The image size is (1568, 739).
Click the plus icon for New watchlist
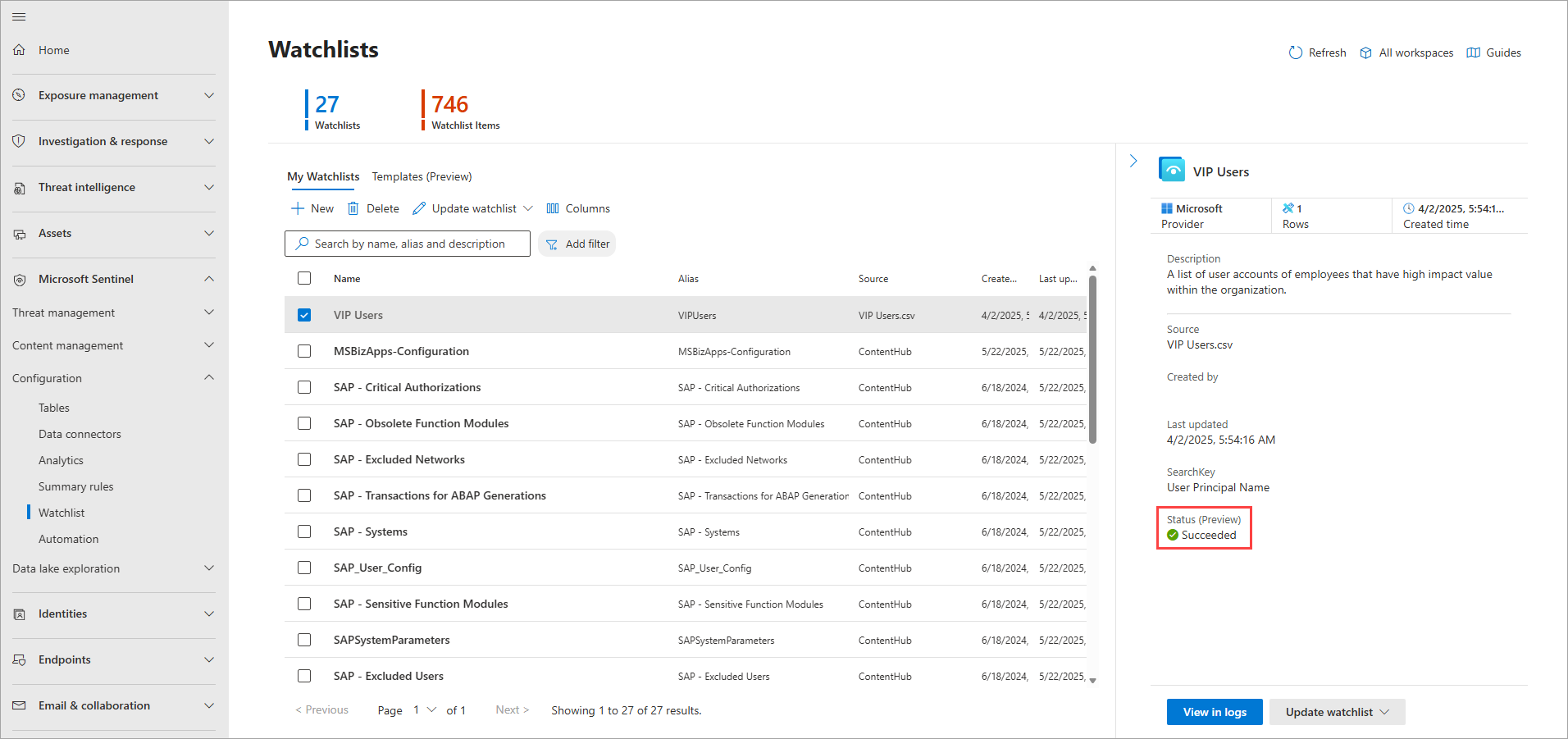click(298, 208)
